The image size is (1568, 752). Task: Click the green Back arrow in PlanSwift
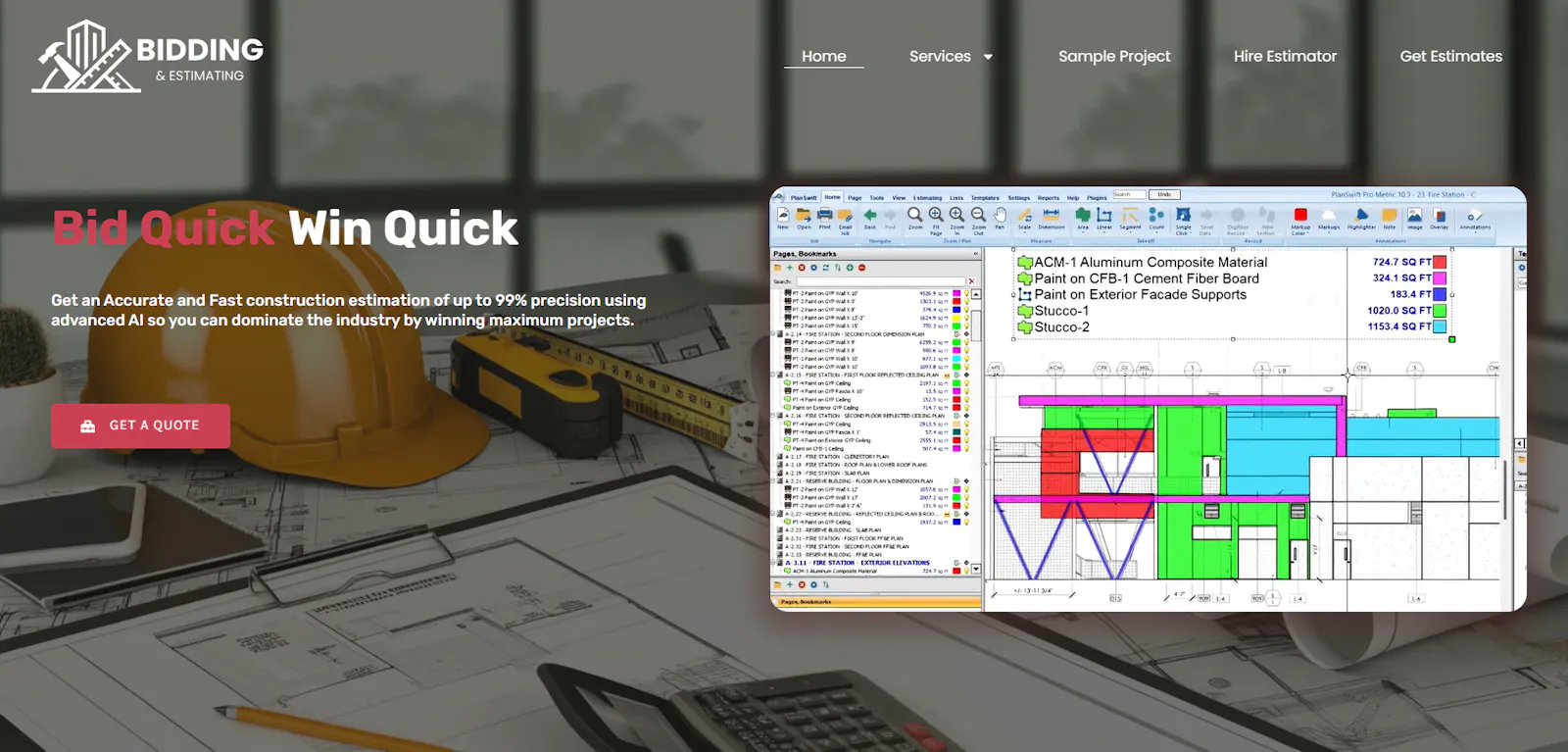(869, 216)
